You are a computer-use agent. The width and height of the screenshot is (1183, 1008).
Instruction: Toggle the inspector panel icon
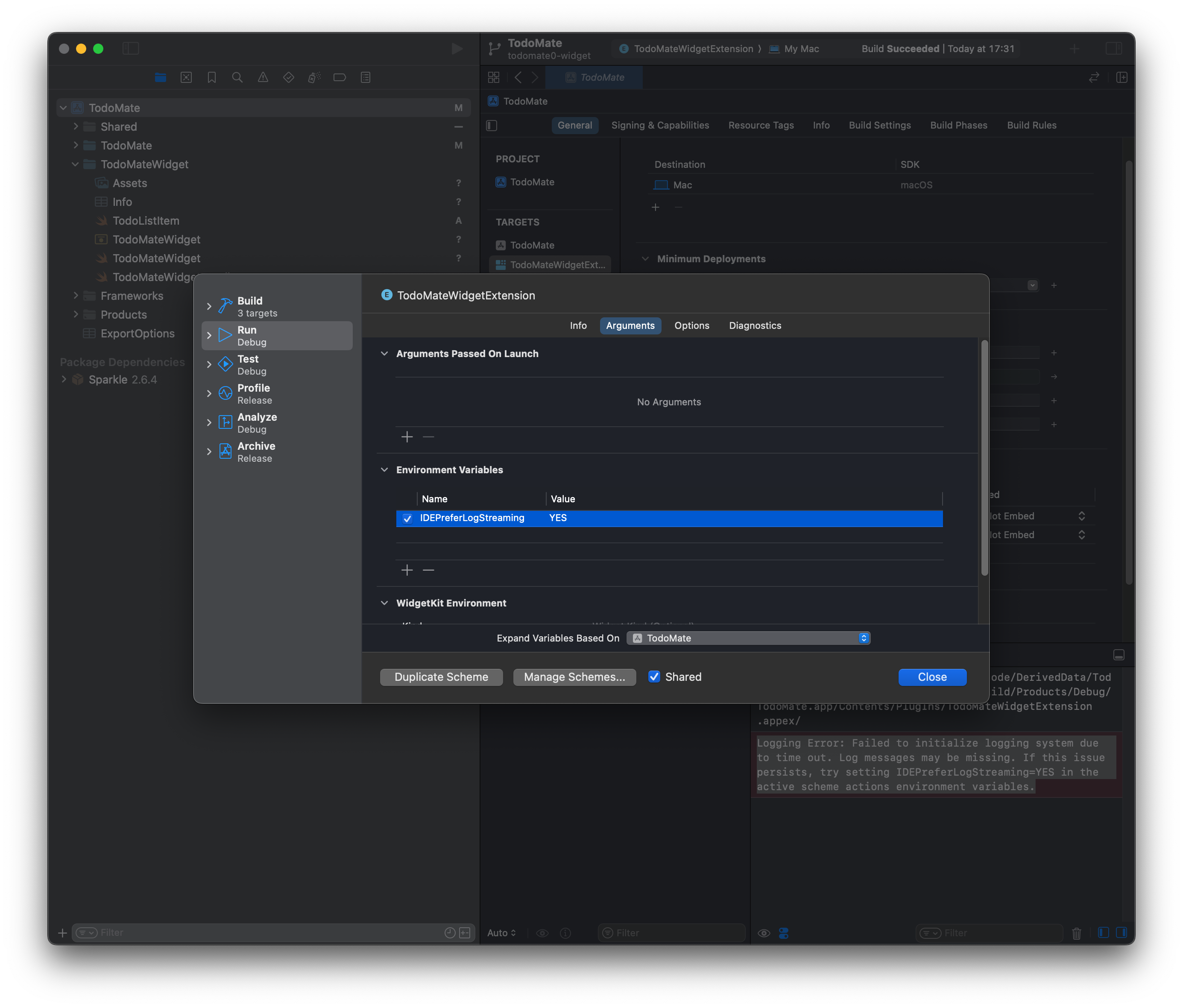[1113, 49]
